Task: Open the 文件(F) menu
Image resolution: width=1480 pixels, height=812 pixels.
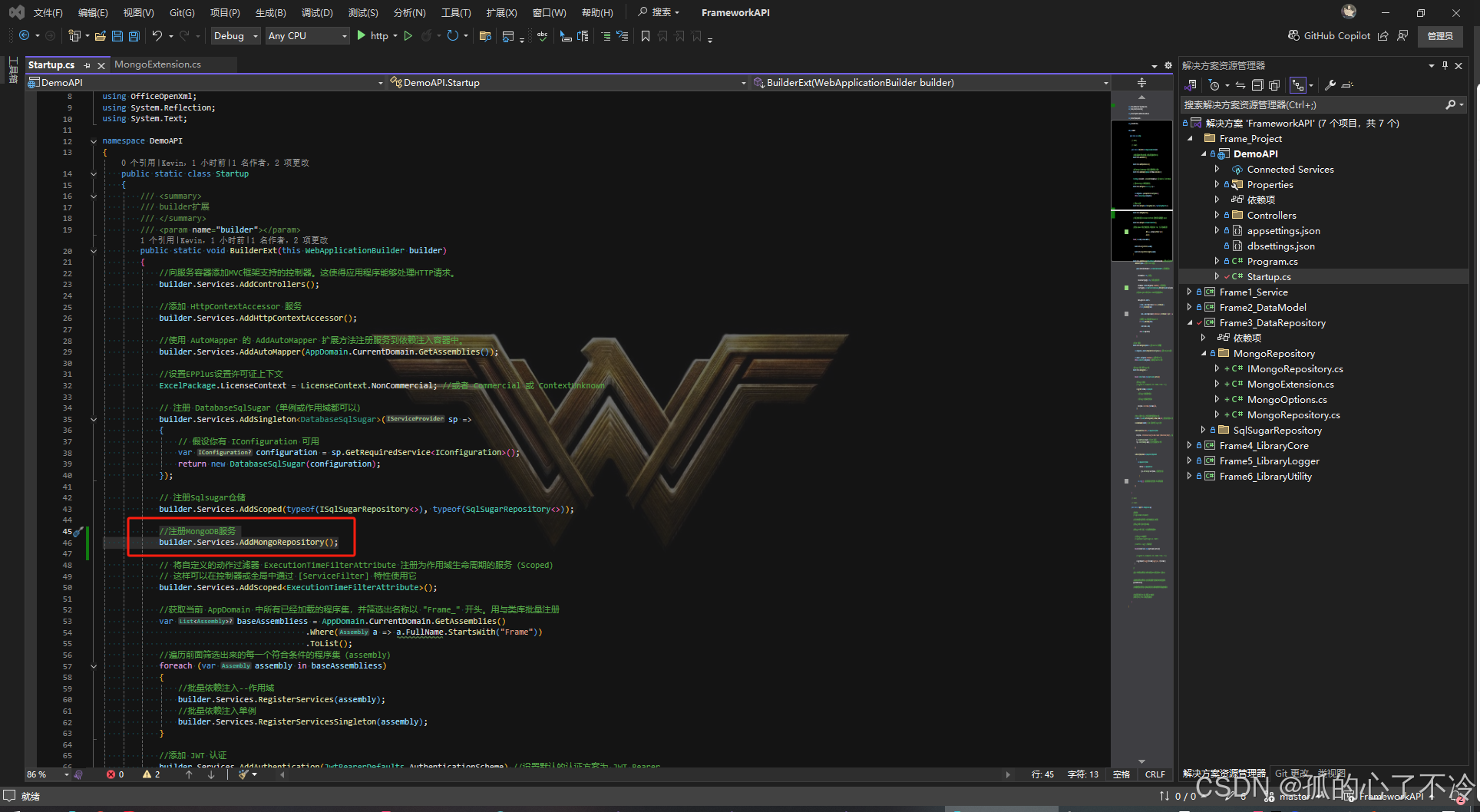Action: [x=48, y=12]
